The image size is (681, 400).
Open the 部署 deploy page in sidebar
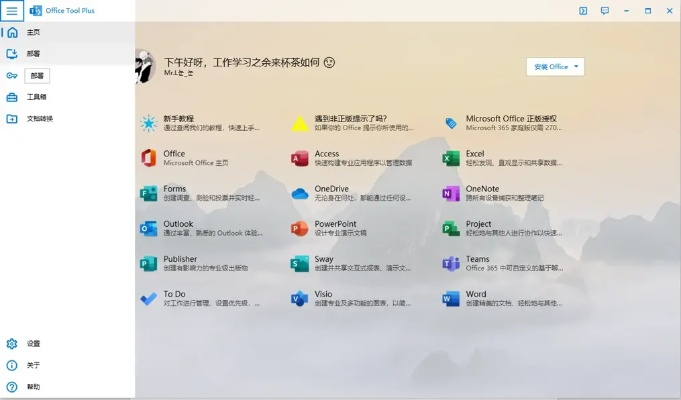click(67, 54)
